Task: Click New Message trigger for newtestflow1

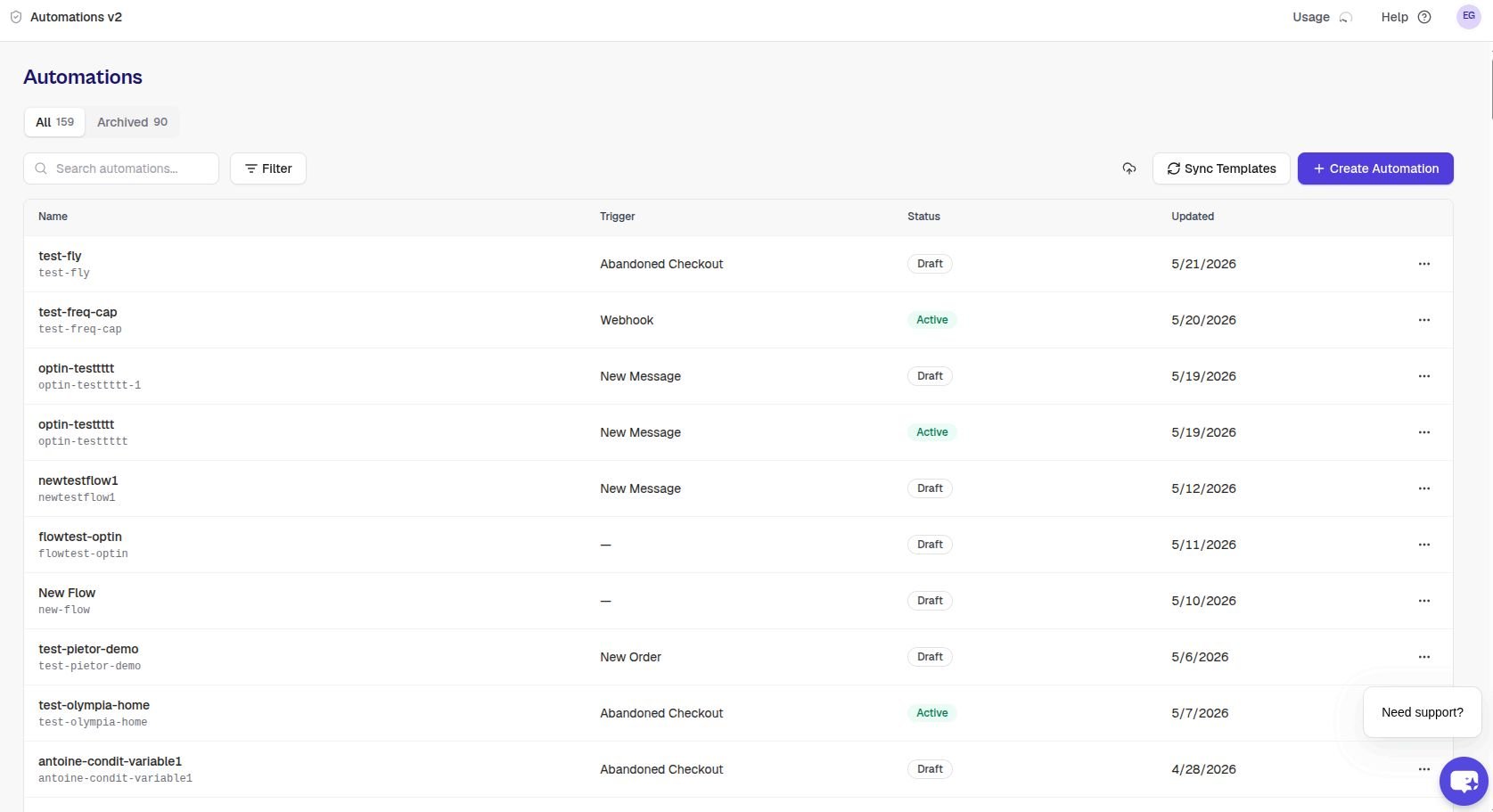Action: pyautogui.click(x=640, y=488)
